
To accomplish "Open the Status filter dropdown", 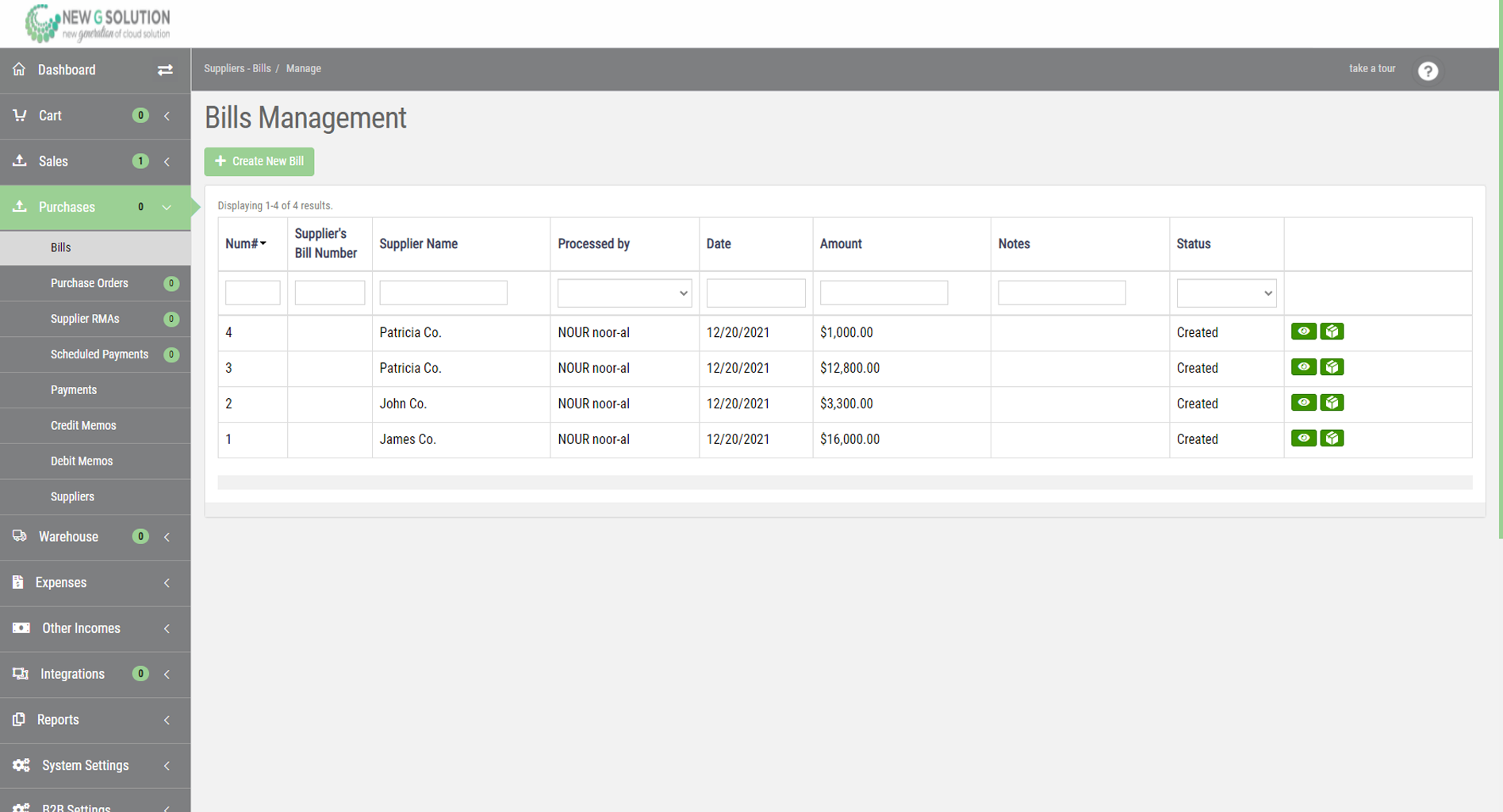I will 1225,293.
